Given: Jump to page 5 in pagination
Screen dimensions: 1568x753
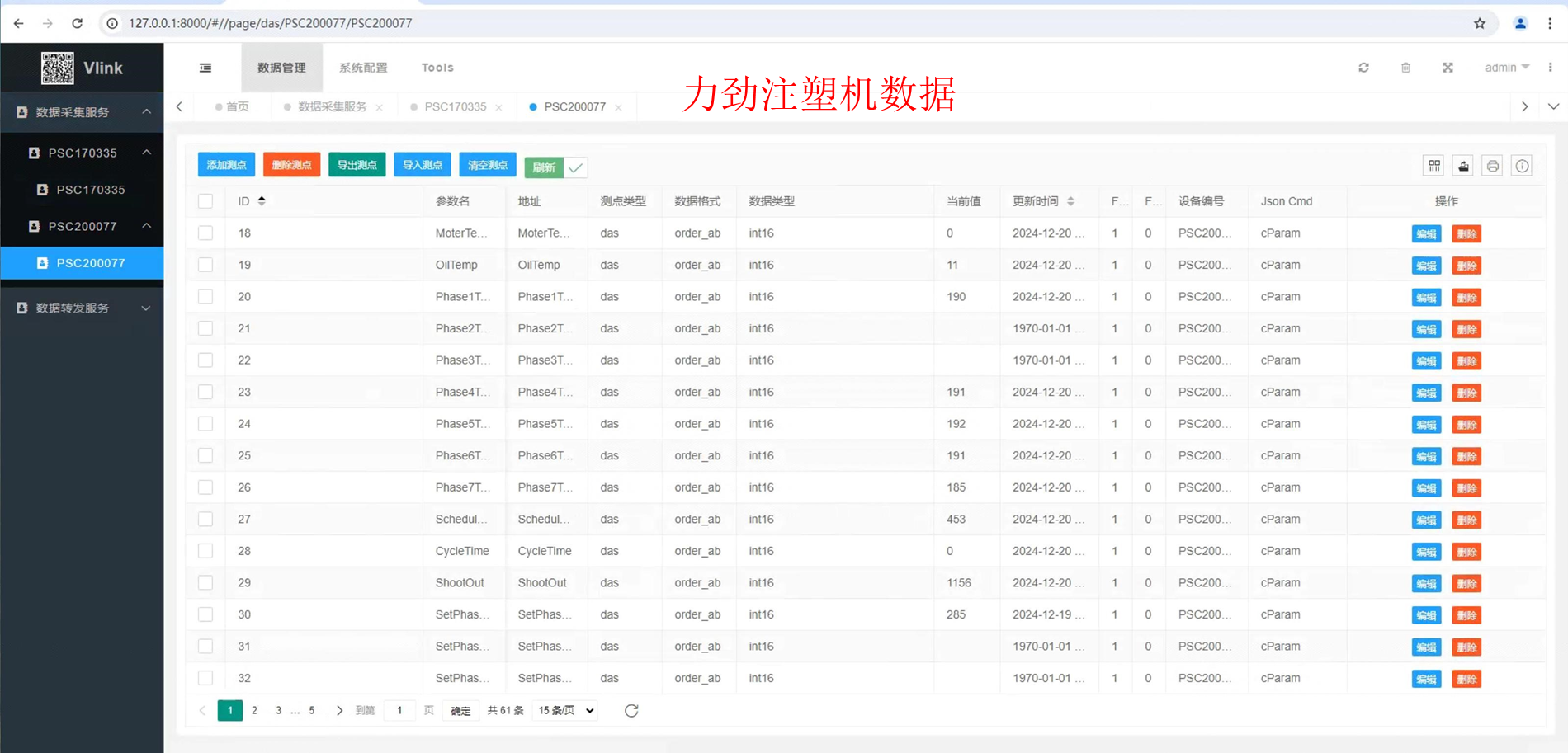Looking at the screenshot, I should click(x=312, y=710).
